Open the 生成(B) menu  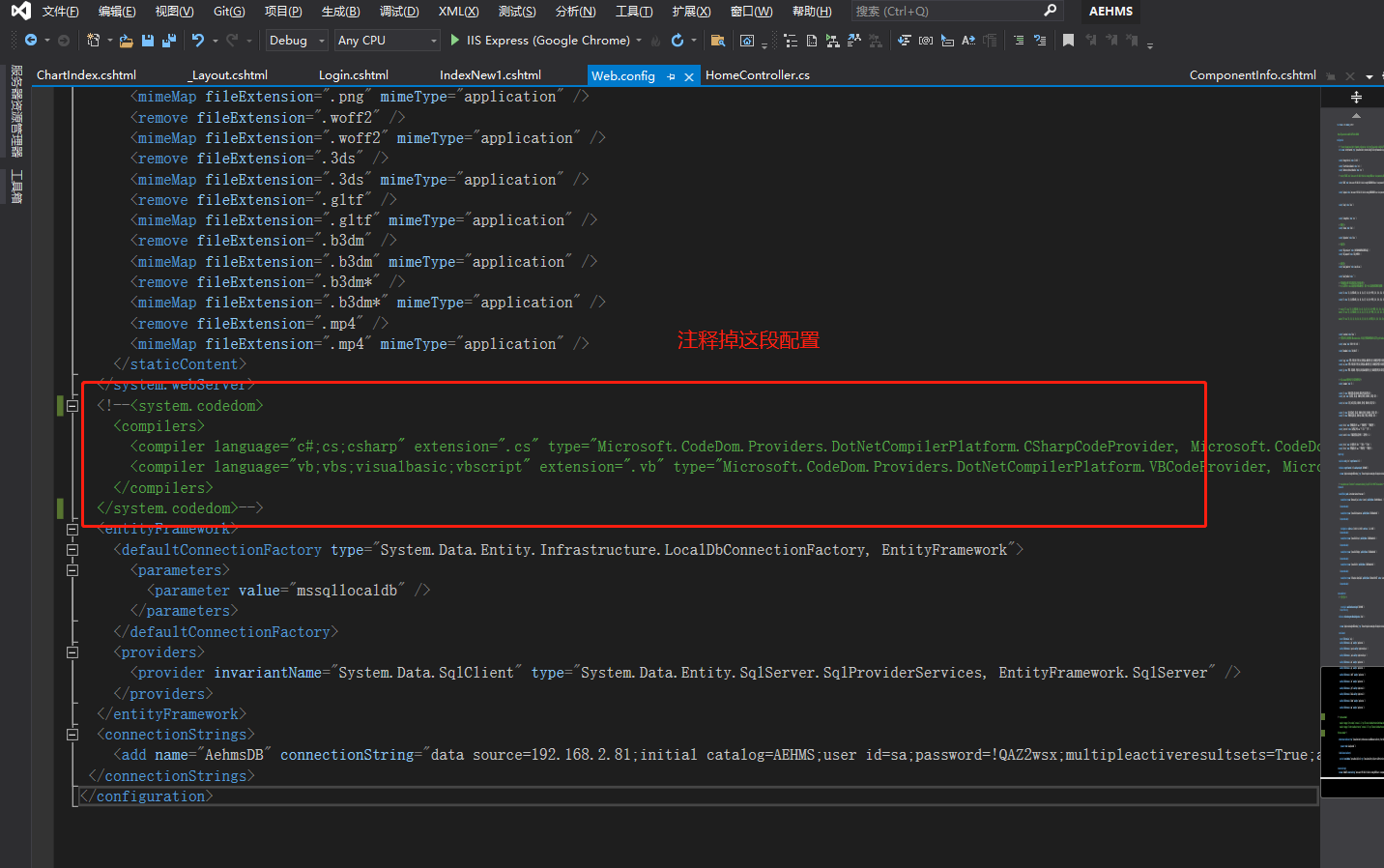point(340,12)
